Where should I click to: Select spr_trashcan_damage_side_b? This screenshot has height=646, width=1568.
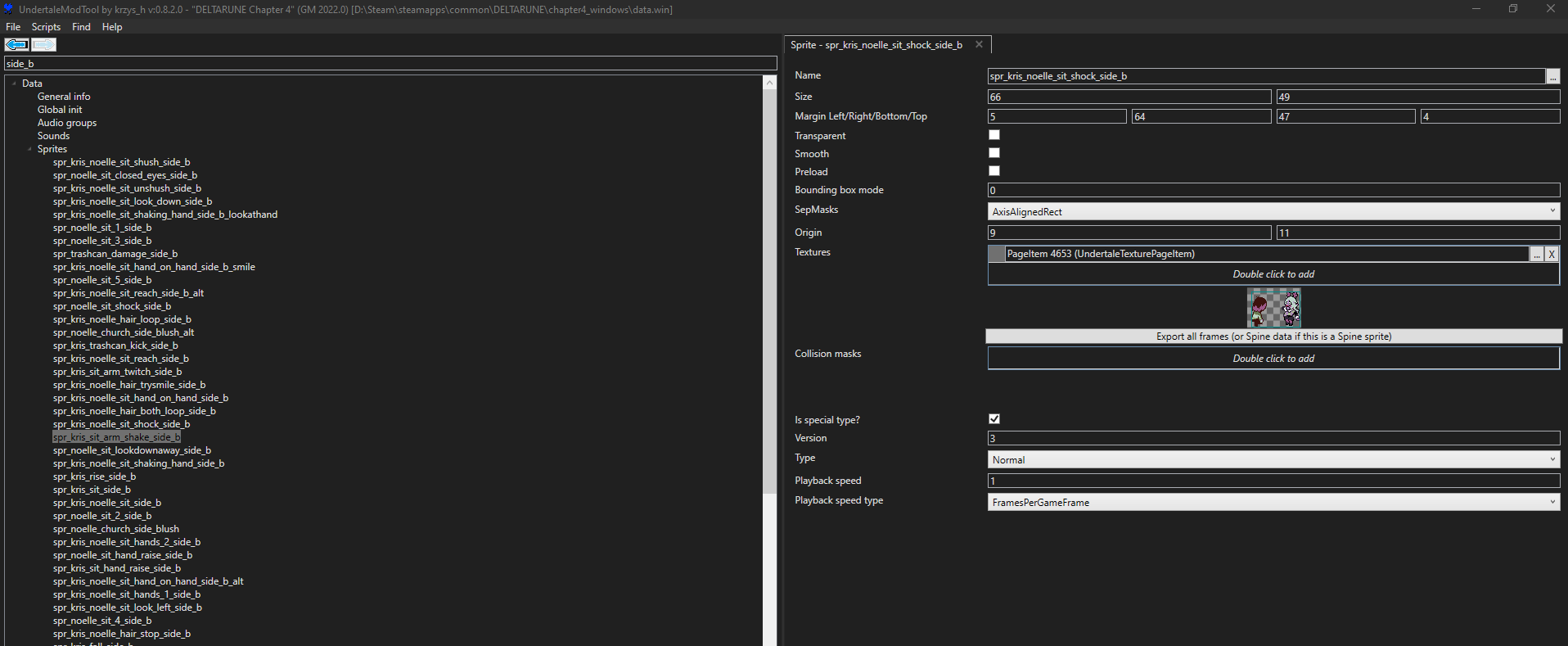[115, 254]
